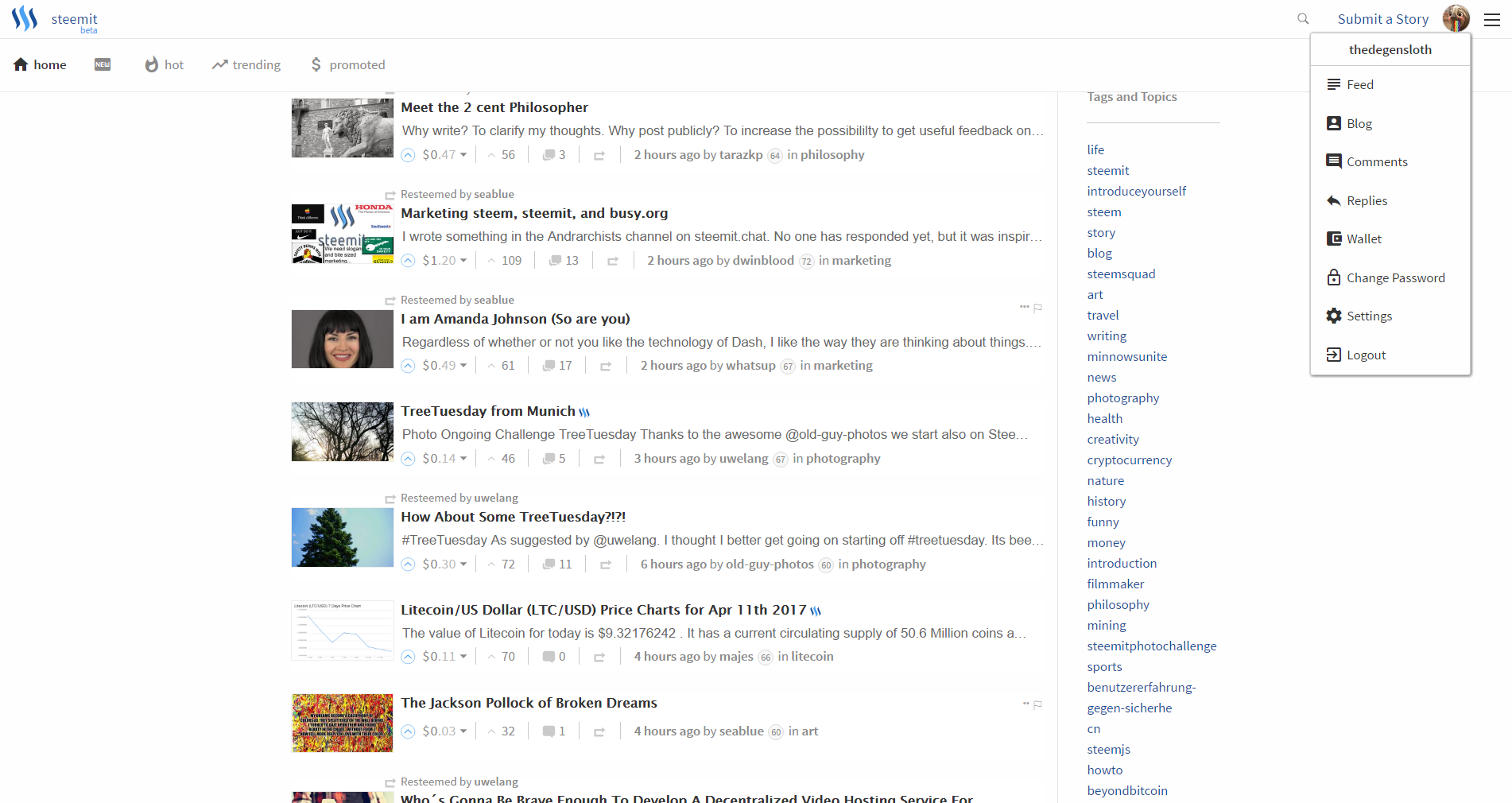Image resolution: width=1512 pixels, height=803 pixels.
Task: Select the cryptocurrency tag
Action: (1130, 460)
